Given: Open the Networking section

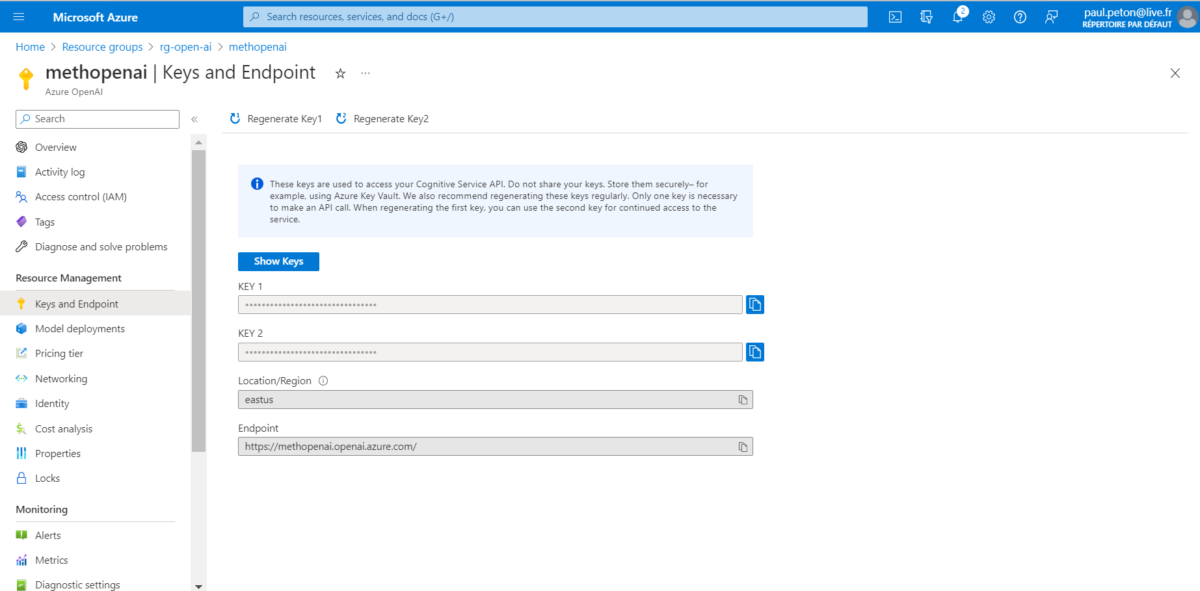Looking at the screenshot, I should pos(61,378).
